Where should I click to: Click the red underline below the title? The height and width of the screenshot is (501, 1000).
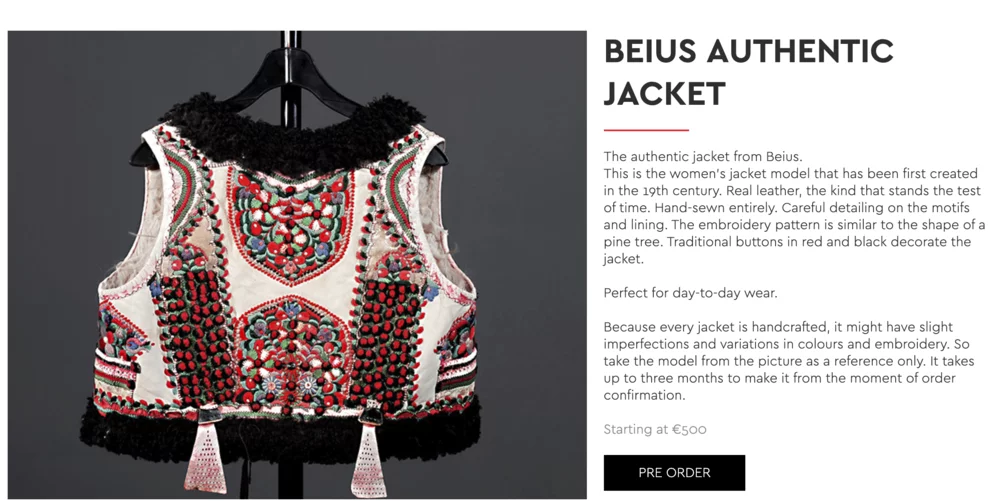(646, 130)
